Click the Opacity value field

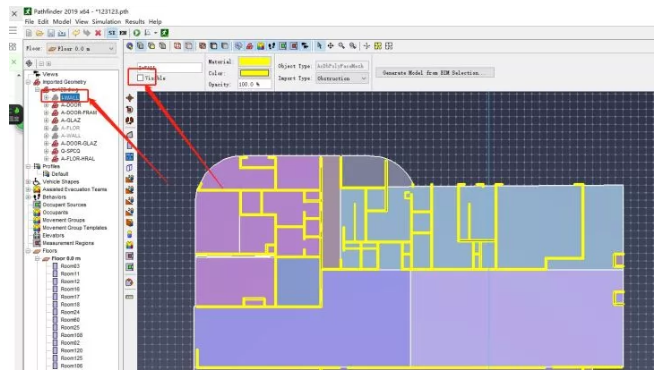(x=254, y=84)
